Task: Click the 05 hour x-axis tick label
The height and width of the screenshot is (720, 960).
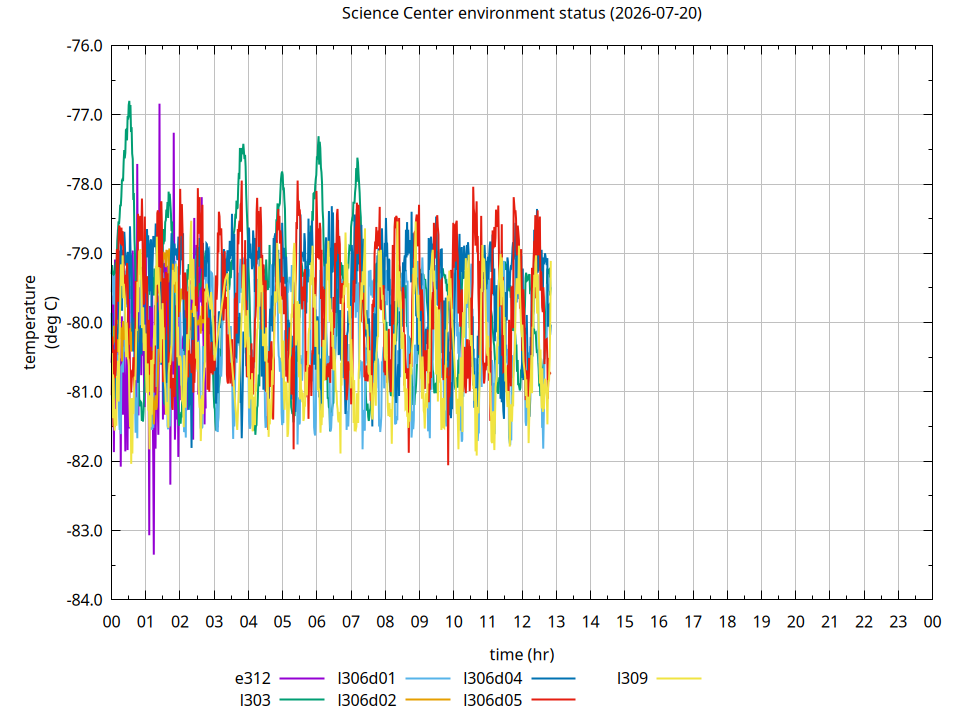Action: 282,622
